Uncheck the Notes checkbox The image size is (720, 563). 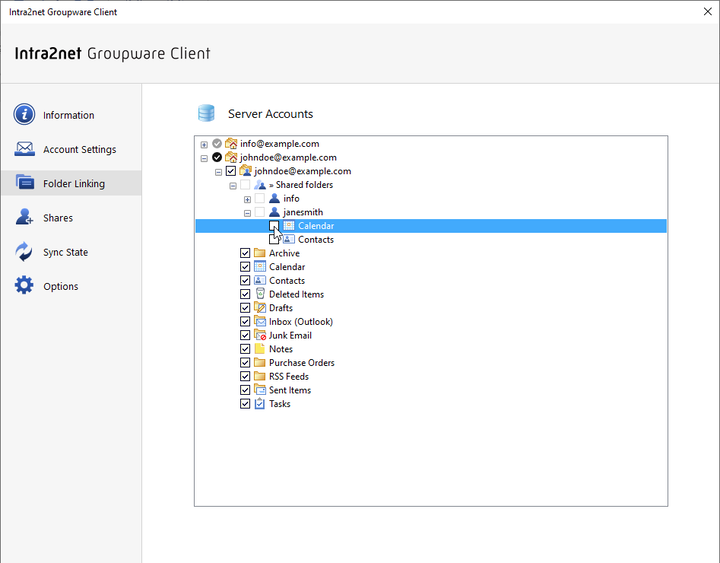245,349
